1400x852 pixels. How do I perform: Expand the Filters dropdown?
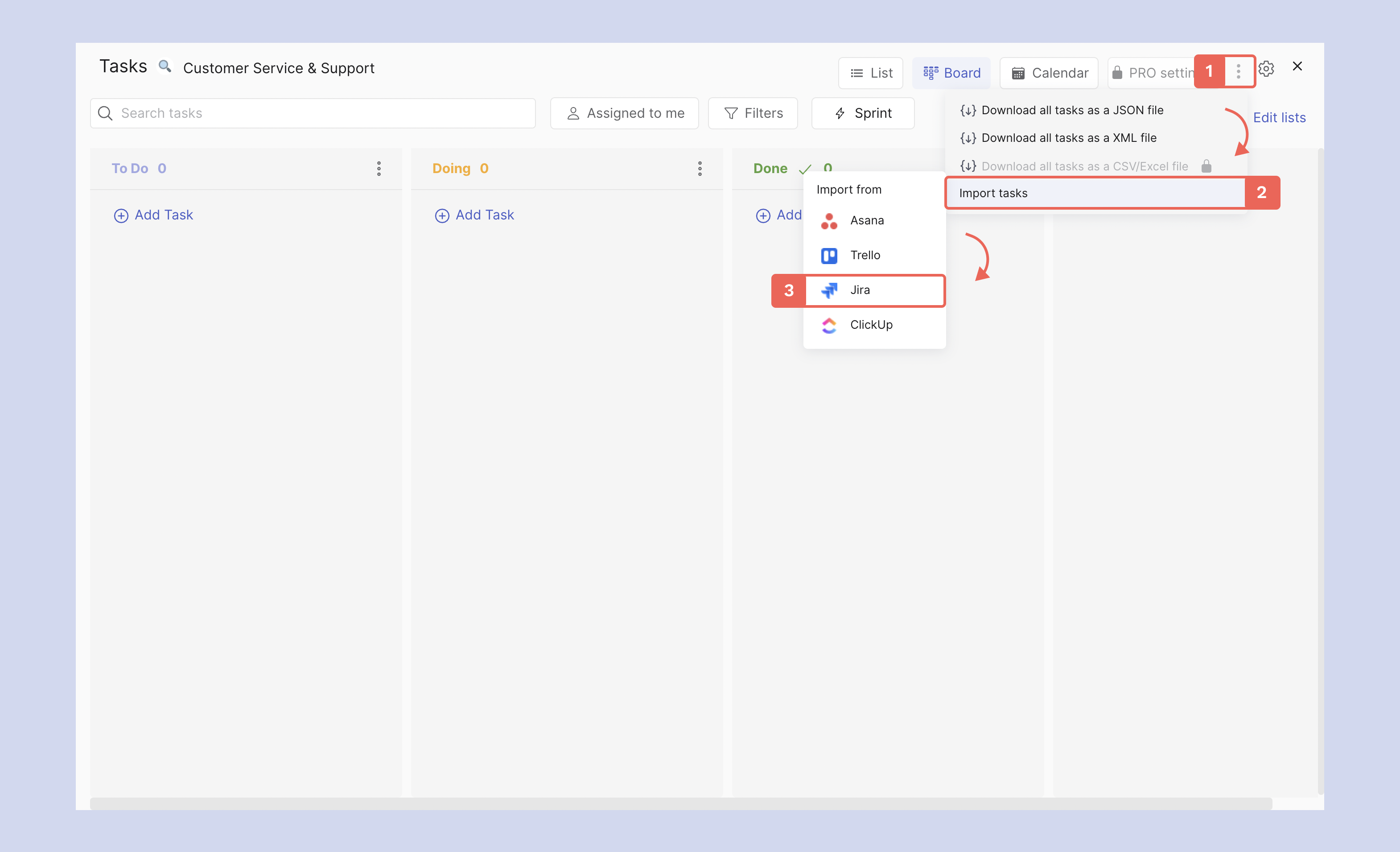(753, 113)
